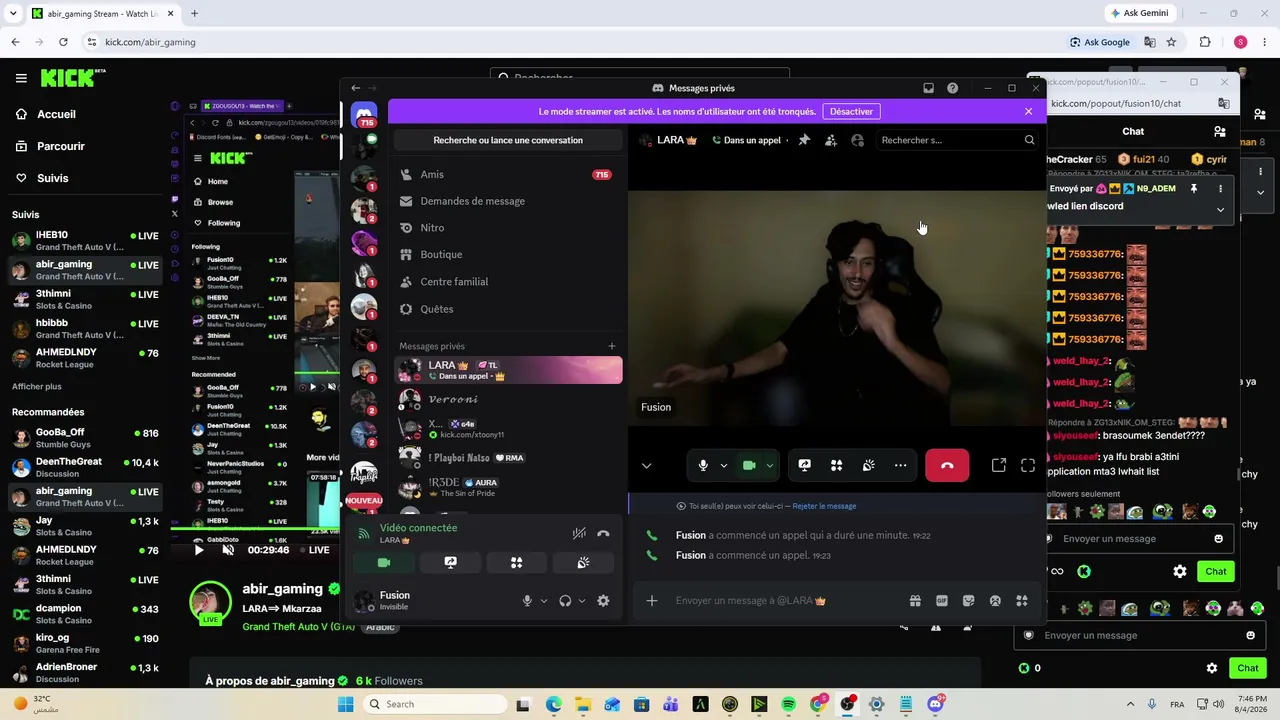Open DM with ! Playboi Natso
Viewport: 1280px width, 720px height.
[x=508, y=457]
